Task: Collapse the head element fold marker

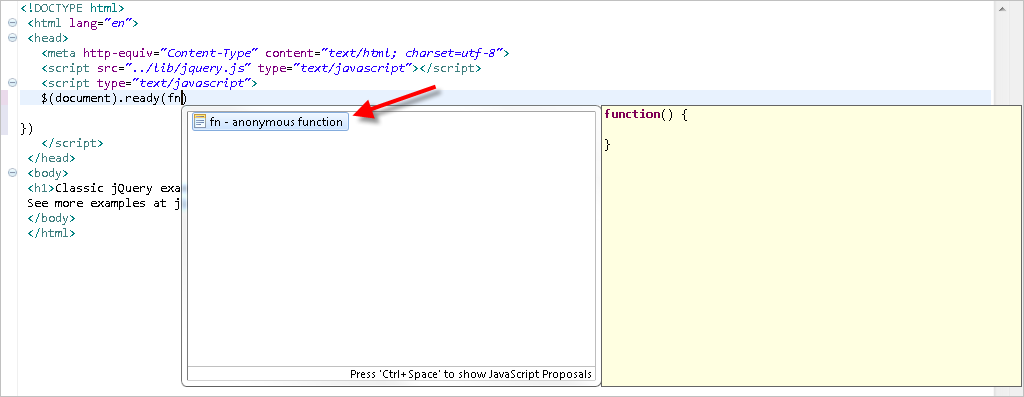Action: tap(12, 38)
